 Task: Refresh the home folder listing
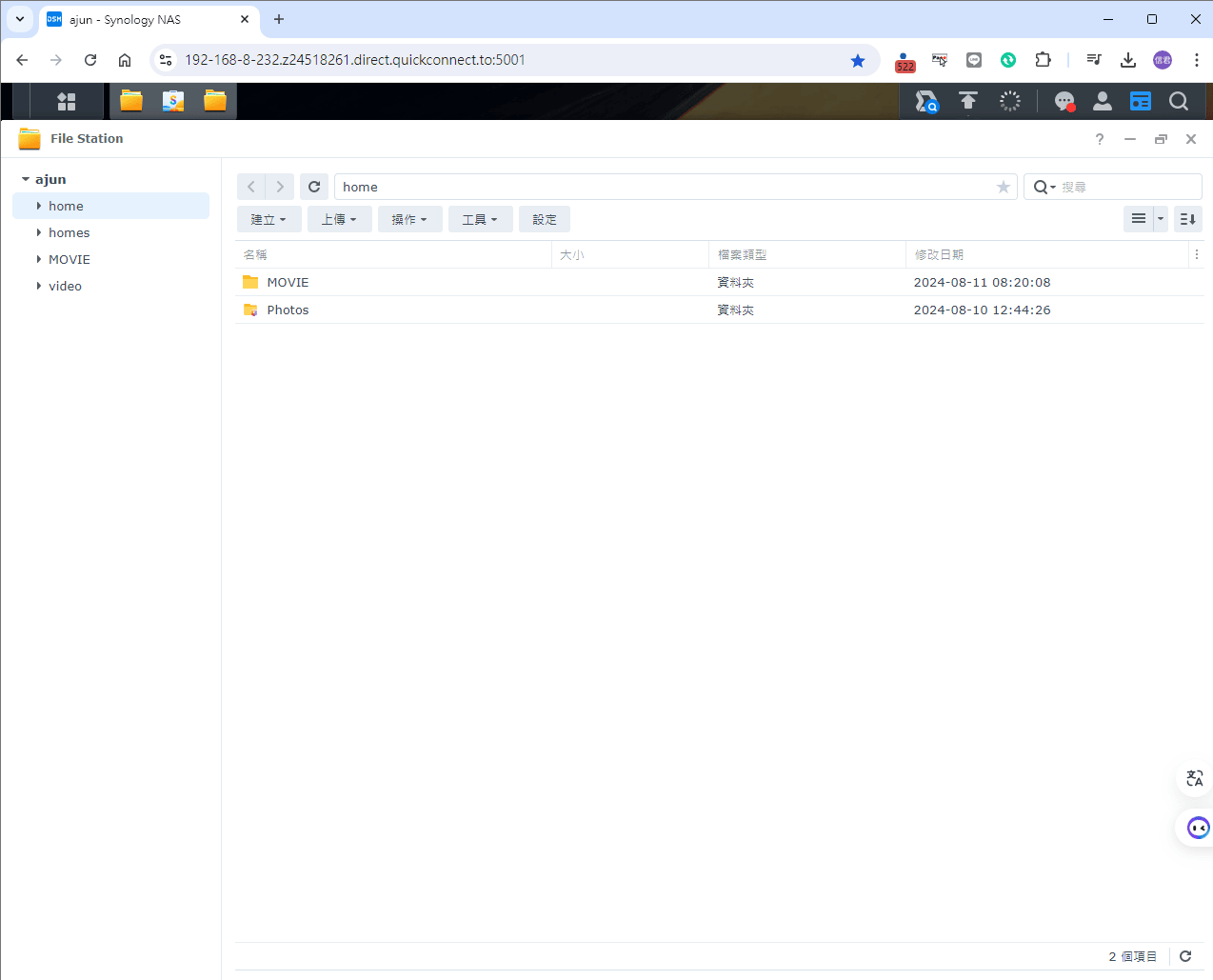click(314, 187)
